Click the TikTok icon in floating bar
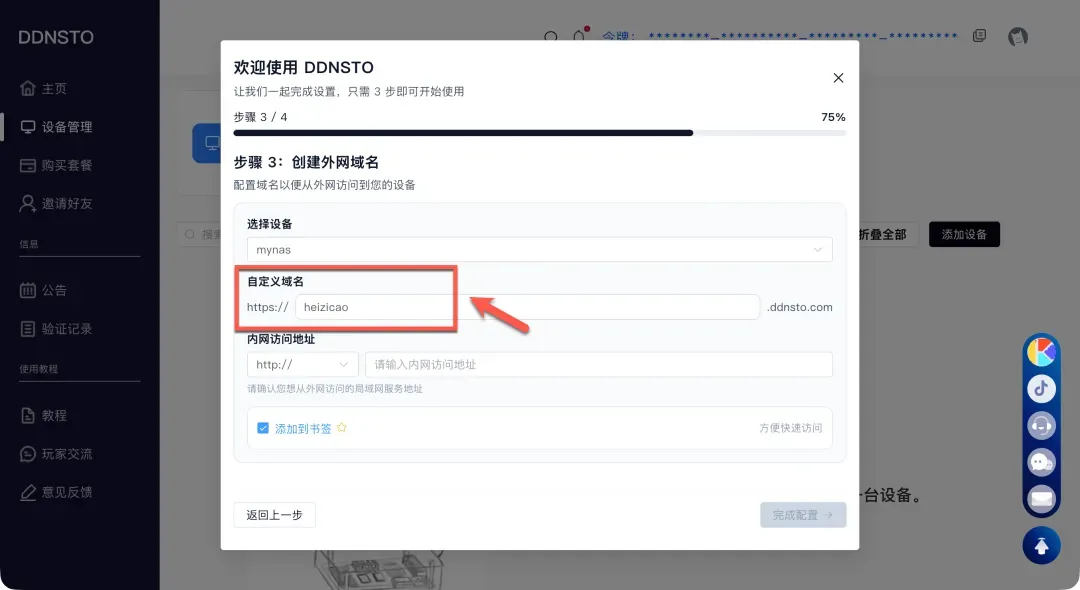Screen dimensions: 1080x590 (x=1041, y=388)
